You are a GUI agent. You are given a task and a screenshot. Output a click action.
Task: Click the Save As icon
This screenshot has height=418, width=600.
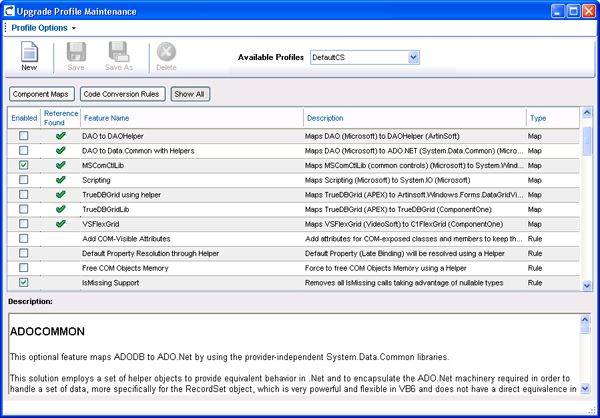pos(119,52)
